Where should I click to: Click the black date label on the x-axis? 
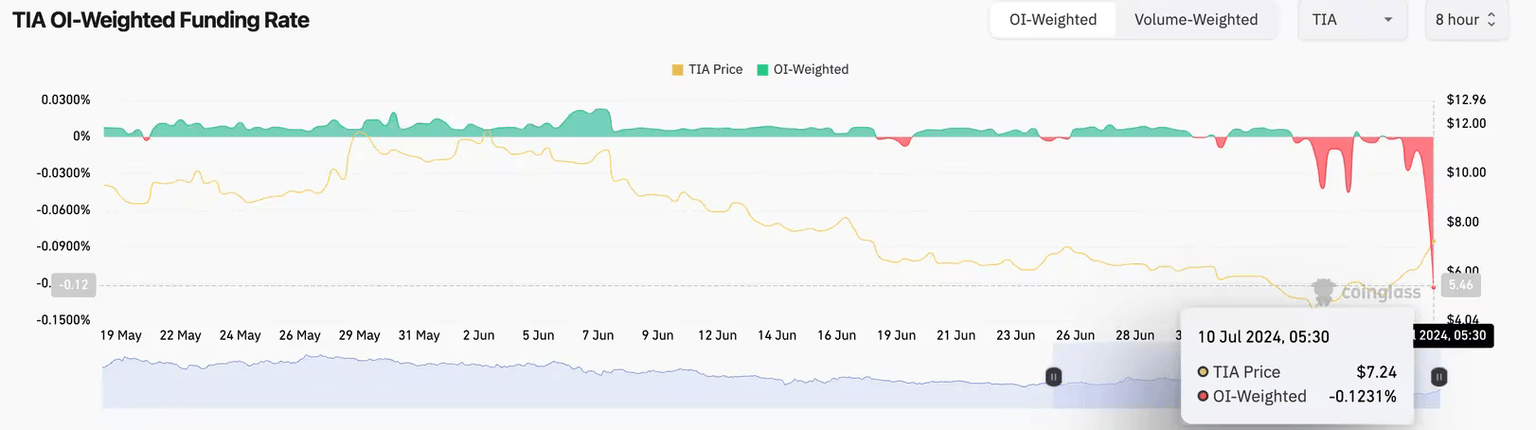pos(1452,336)
